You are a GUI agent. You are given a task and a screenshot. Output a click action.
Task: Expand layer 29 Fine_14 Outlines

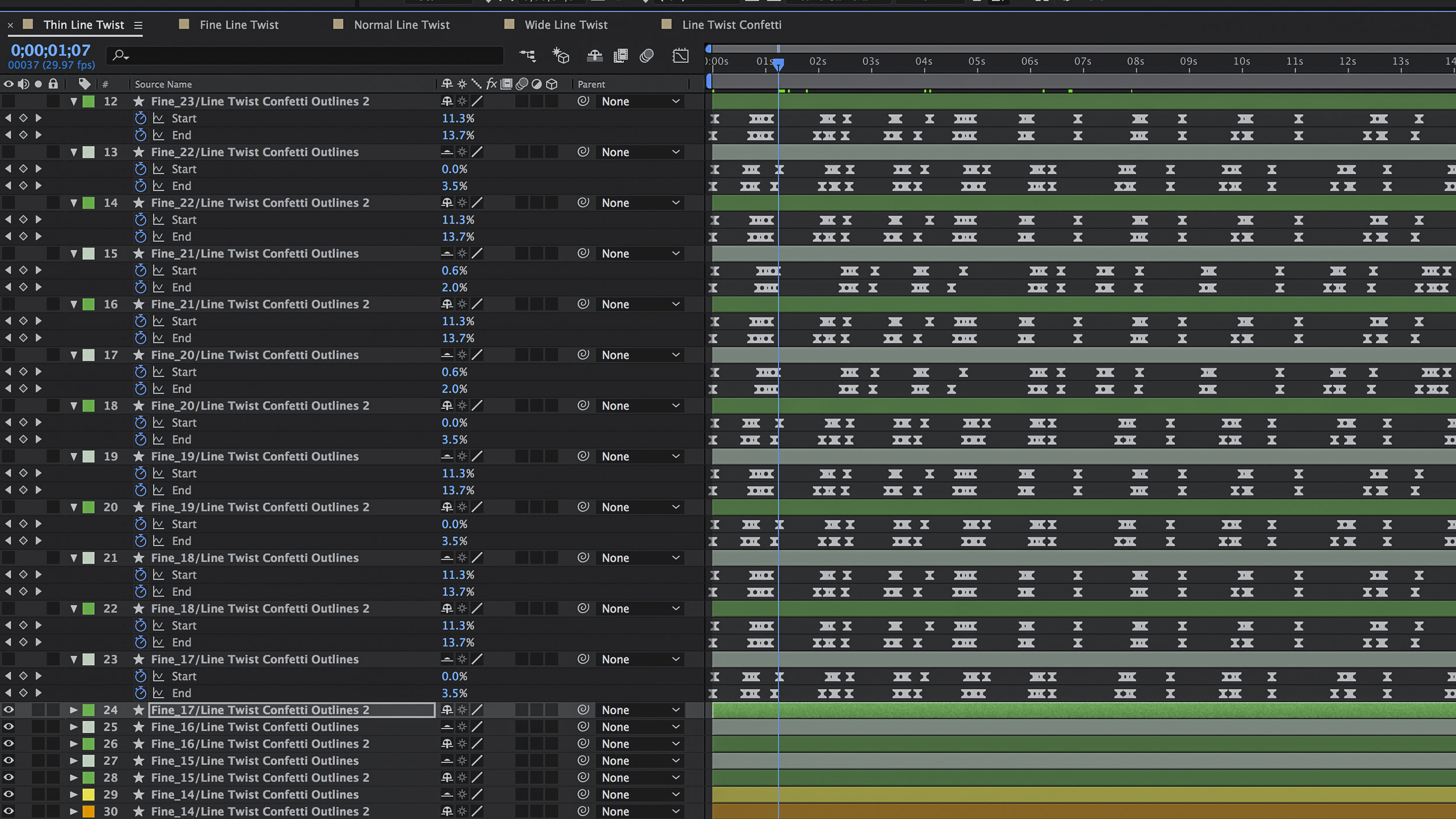(73, 795)
